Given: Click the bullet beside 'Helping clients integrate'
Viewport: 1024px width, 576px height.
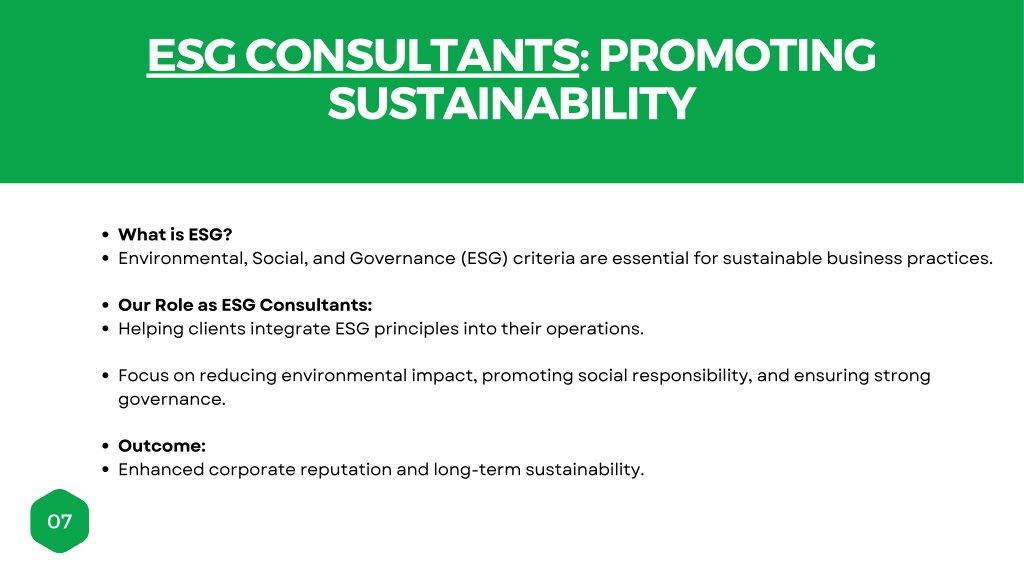Looking at the screenshot, I should (x=105, y=328).
